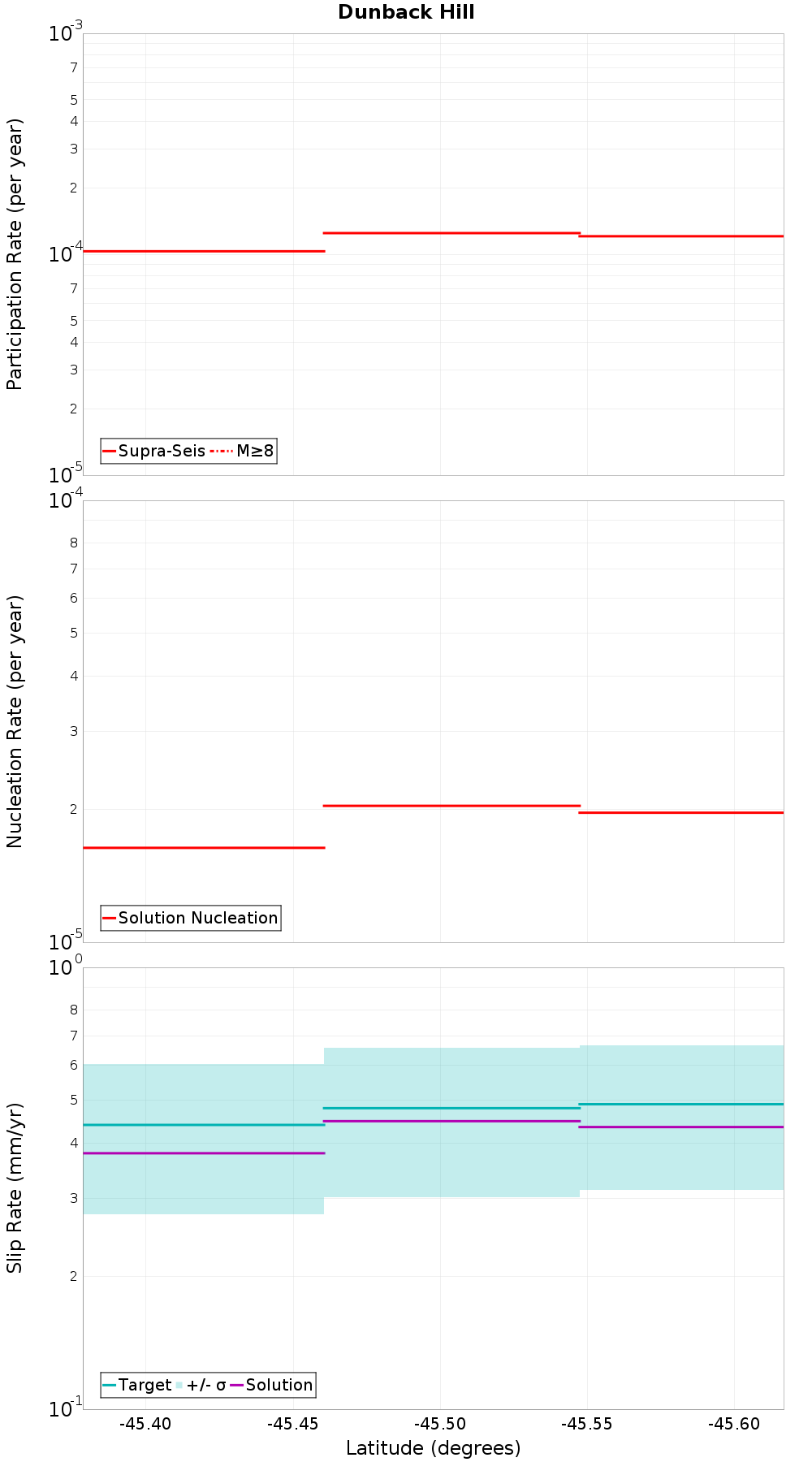The width and height of the screenshot is (812, 1462).
Task: Click the Participation Rate axis label
Action: coord(15,254)
